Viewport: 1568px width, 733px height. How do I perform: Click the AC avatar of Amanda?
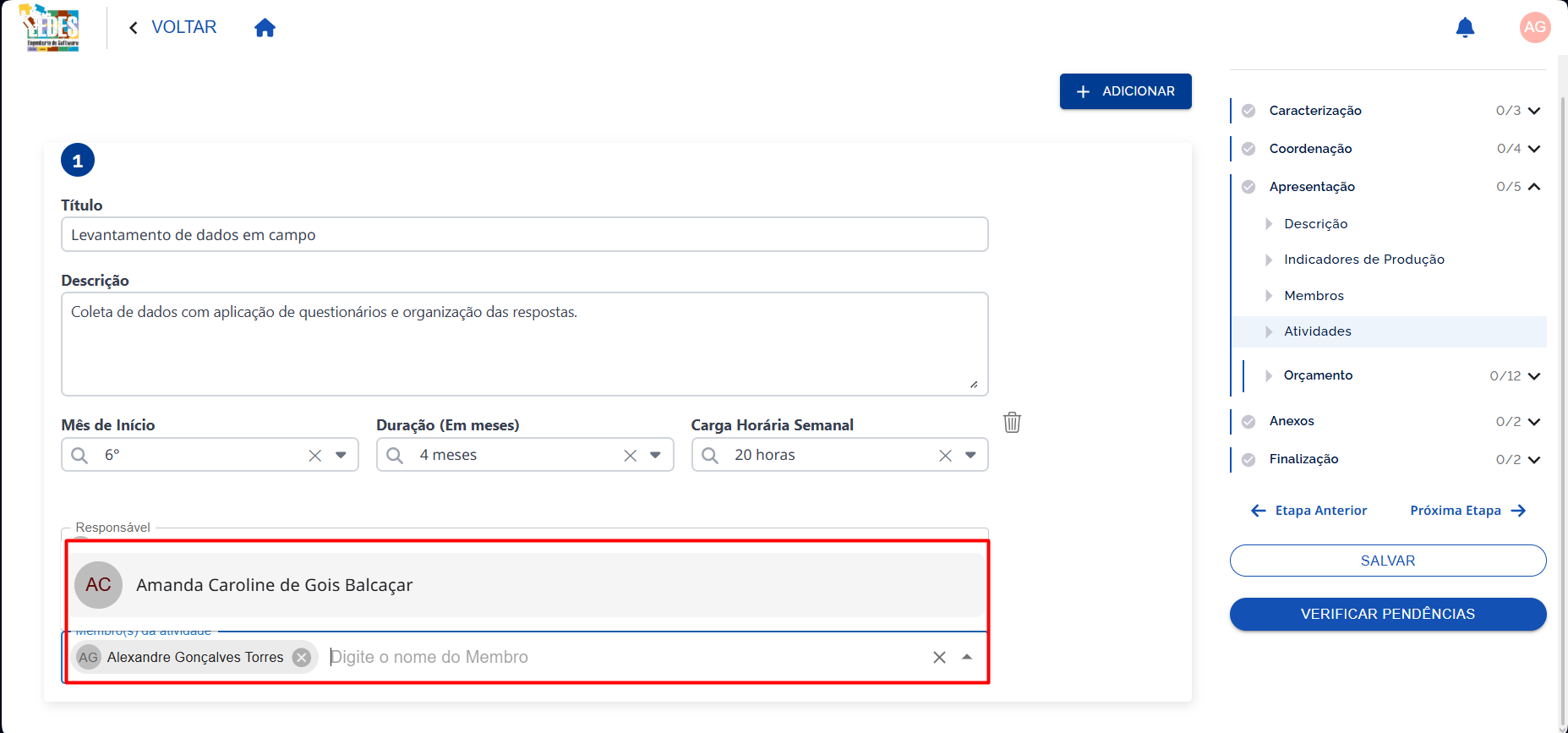[x=98, y=585]
